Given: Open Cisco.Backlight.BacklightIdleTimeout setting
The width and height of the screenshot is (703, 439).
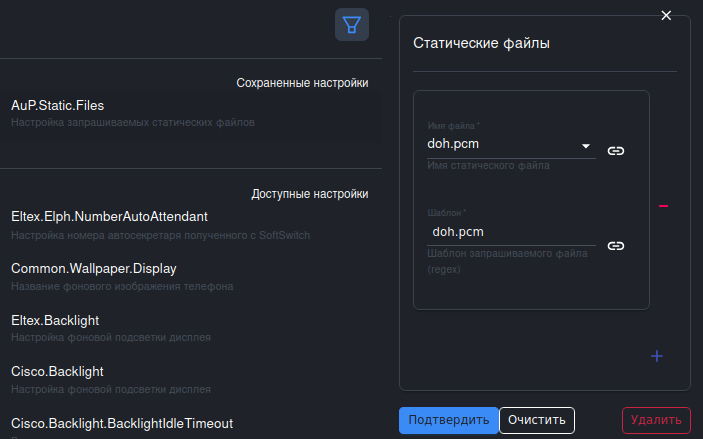Looking at the screenshot, I should pos(122,423).
